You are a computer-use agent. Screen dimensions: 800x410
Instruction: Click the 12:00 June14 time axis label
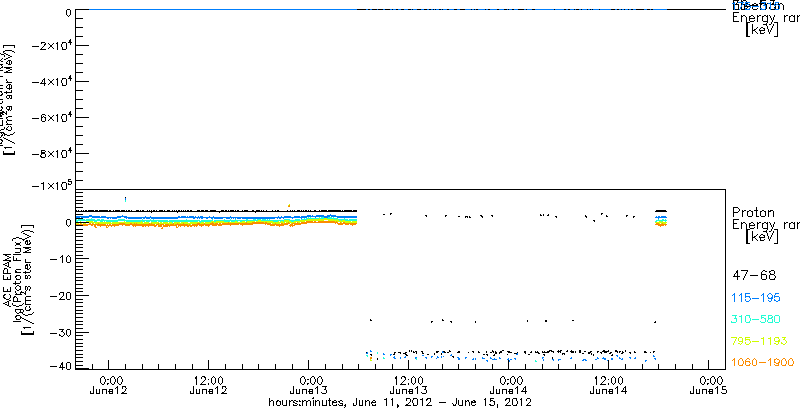[608, 386]
